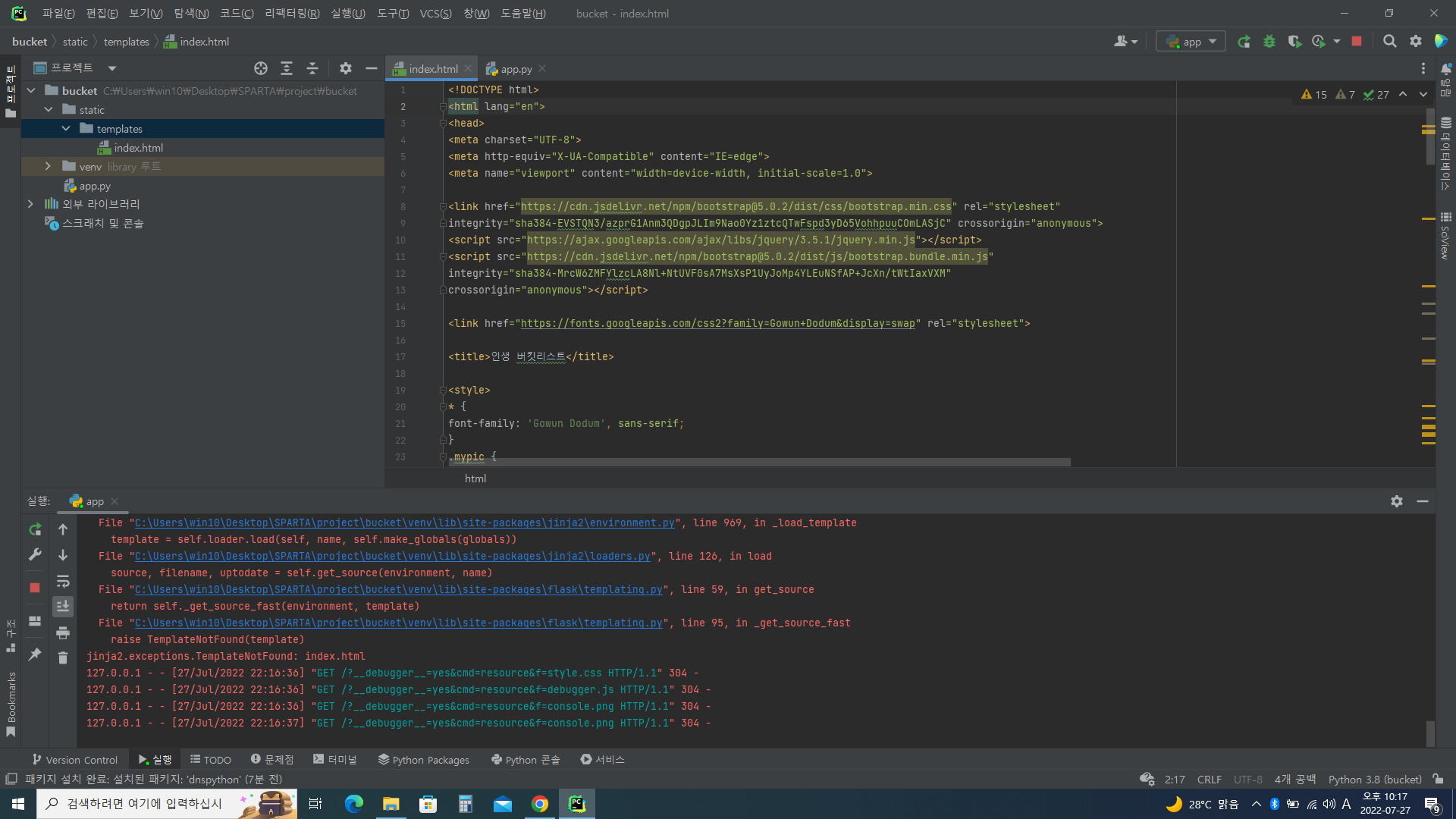Open the editor tabs more-options menu

click(1423, 68)
